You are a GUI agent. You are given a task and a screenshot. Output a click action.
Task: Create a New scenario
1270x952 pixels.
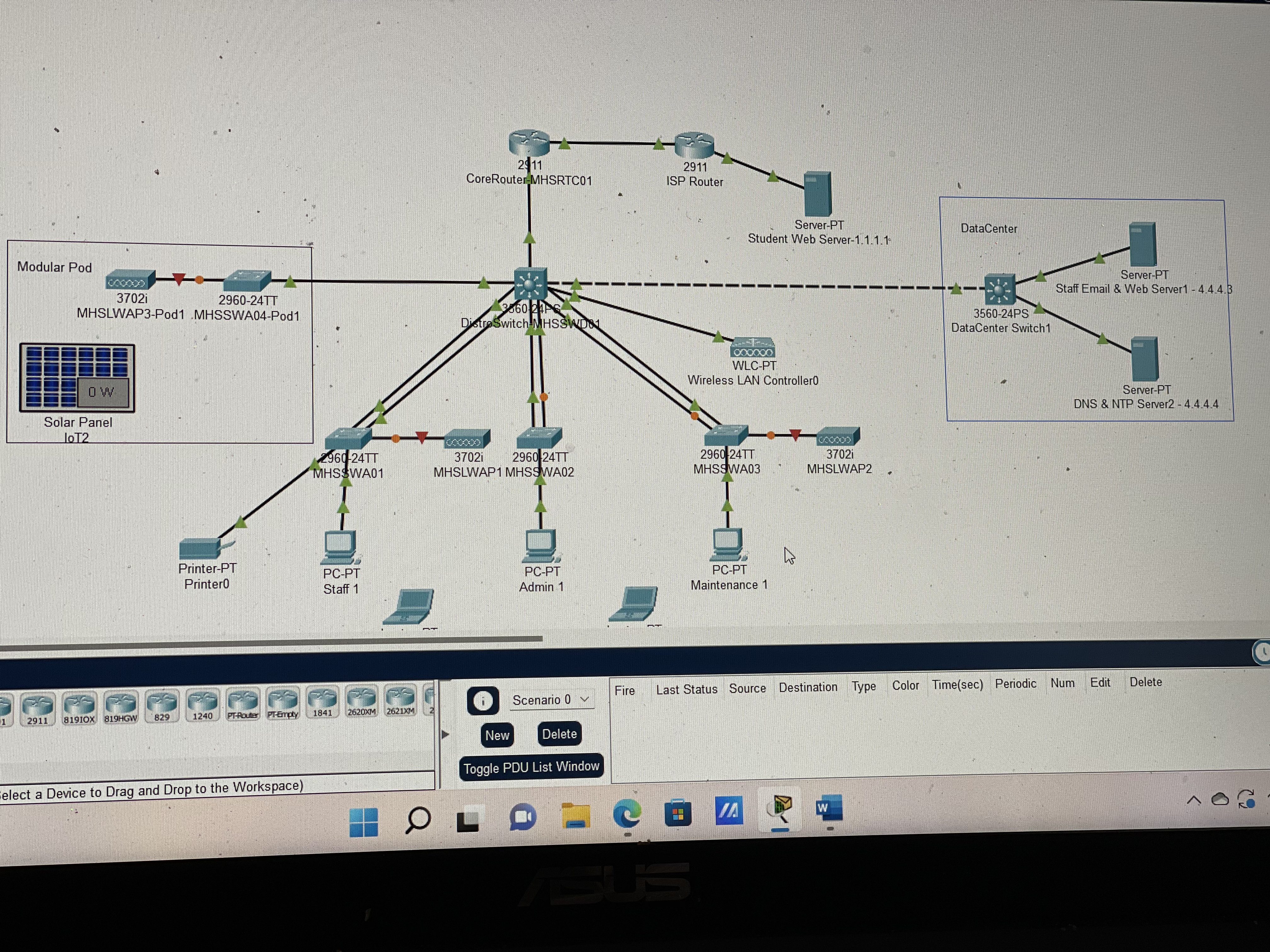click(497, 735)
